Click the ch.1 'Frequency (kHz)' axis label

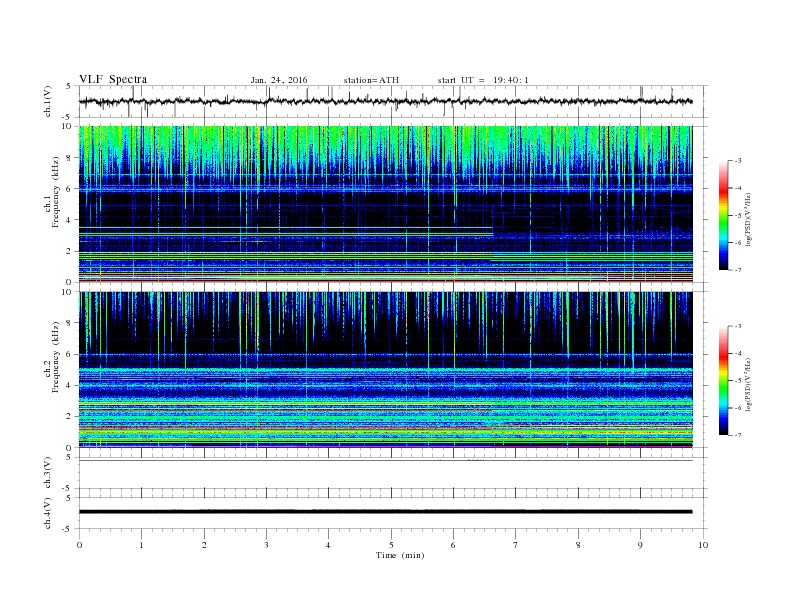56,192
